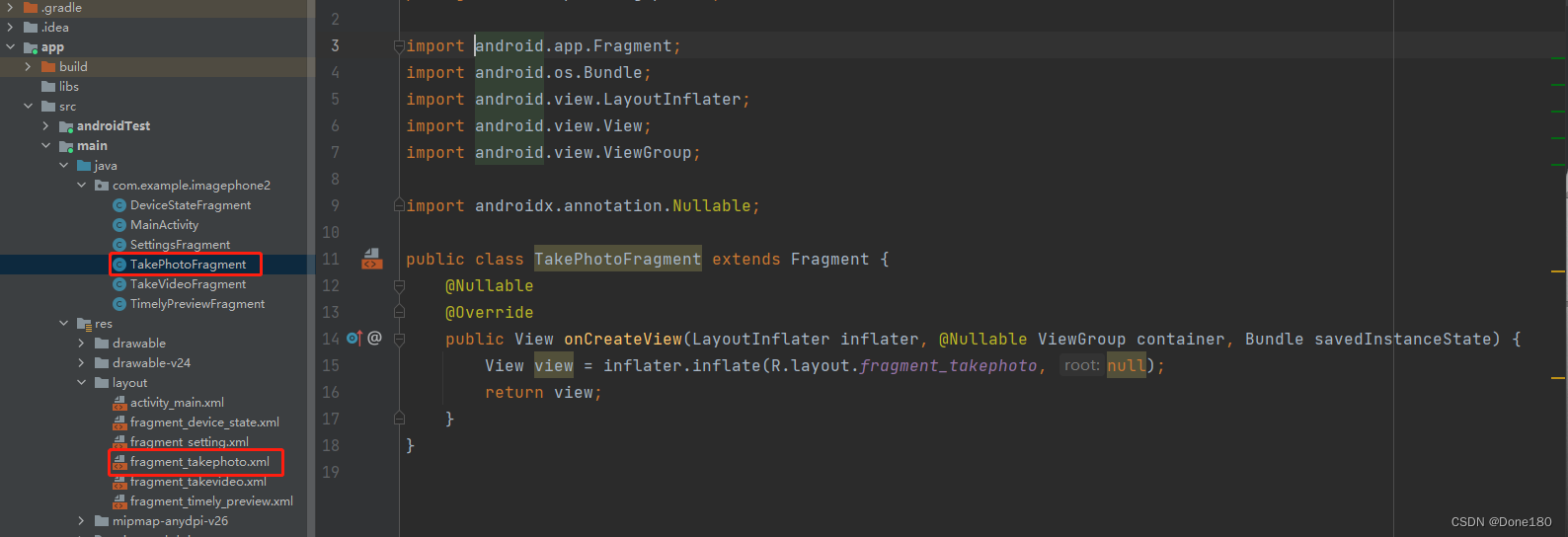Toggle fold end marker at line 17

(399, 419)
